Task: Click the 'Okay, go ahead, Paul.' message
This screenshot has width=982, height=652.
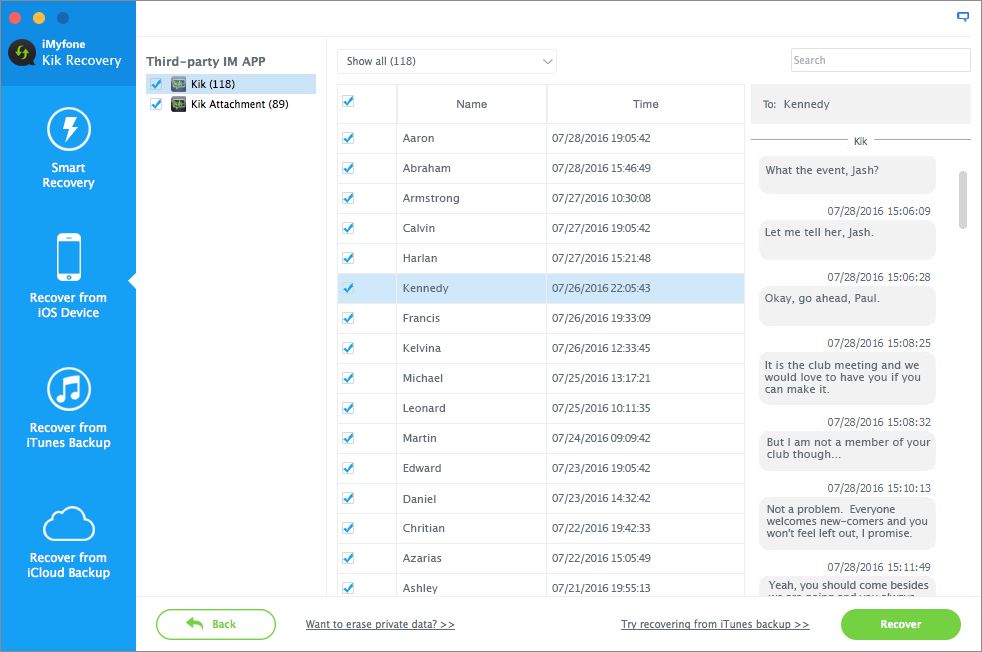Action: pyautogui.click(x=847, y=306)
